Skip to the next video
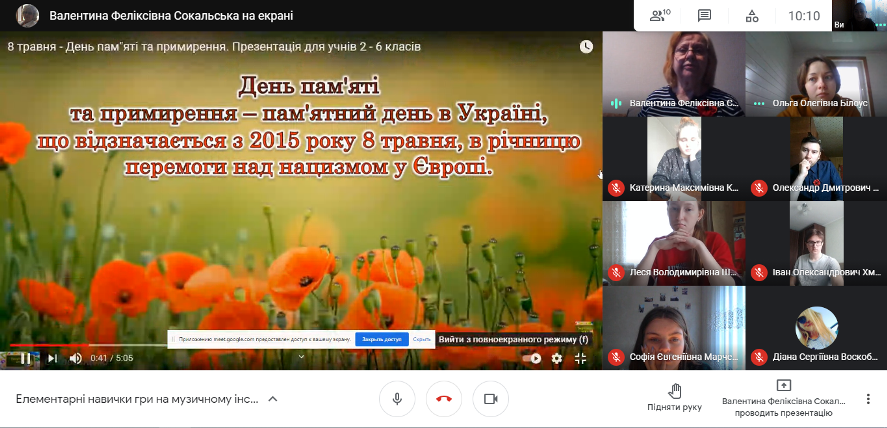The image size is (887, 428). [52, 358]
